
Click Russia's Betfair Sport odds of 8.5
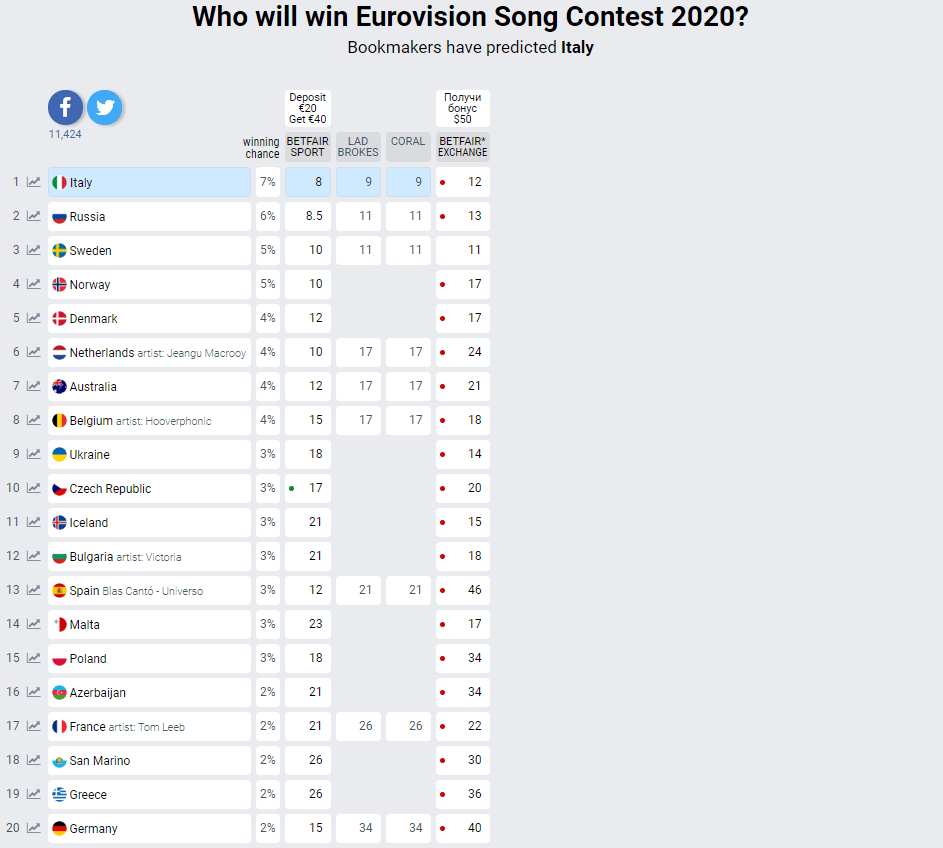click(308, 216)
